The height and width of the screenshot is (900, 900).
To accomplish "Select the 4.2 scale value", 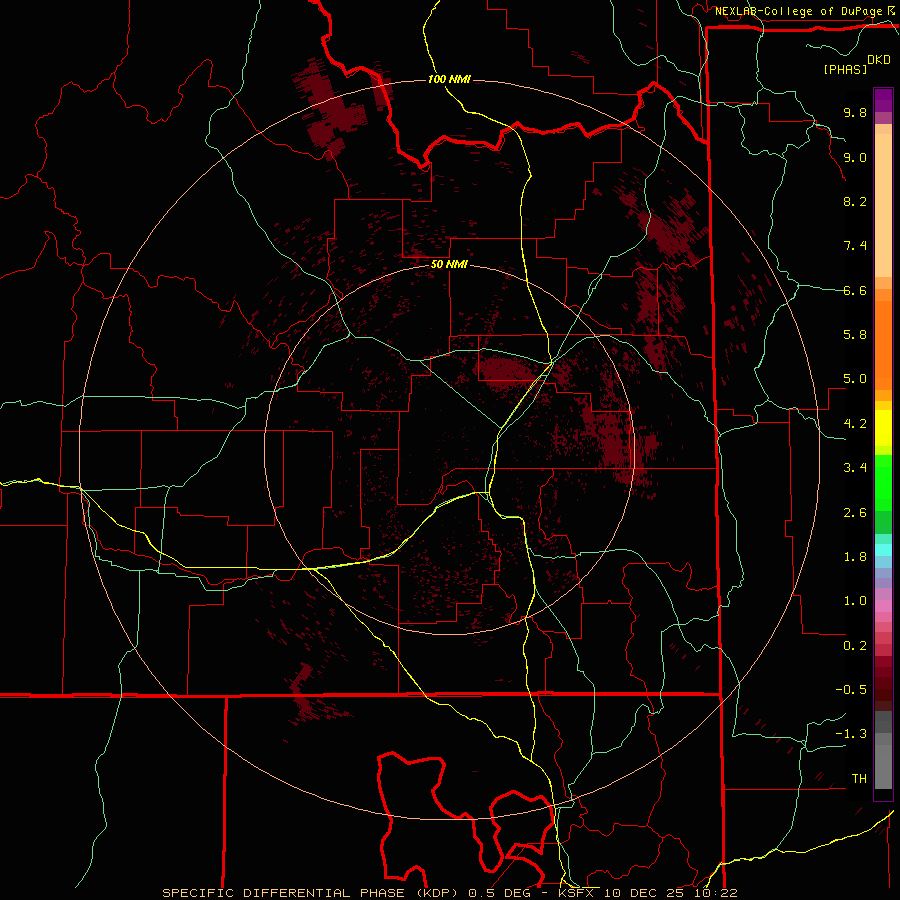I will coord(855,424).
